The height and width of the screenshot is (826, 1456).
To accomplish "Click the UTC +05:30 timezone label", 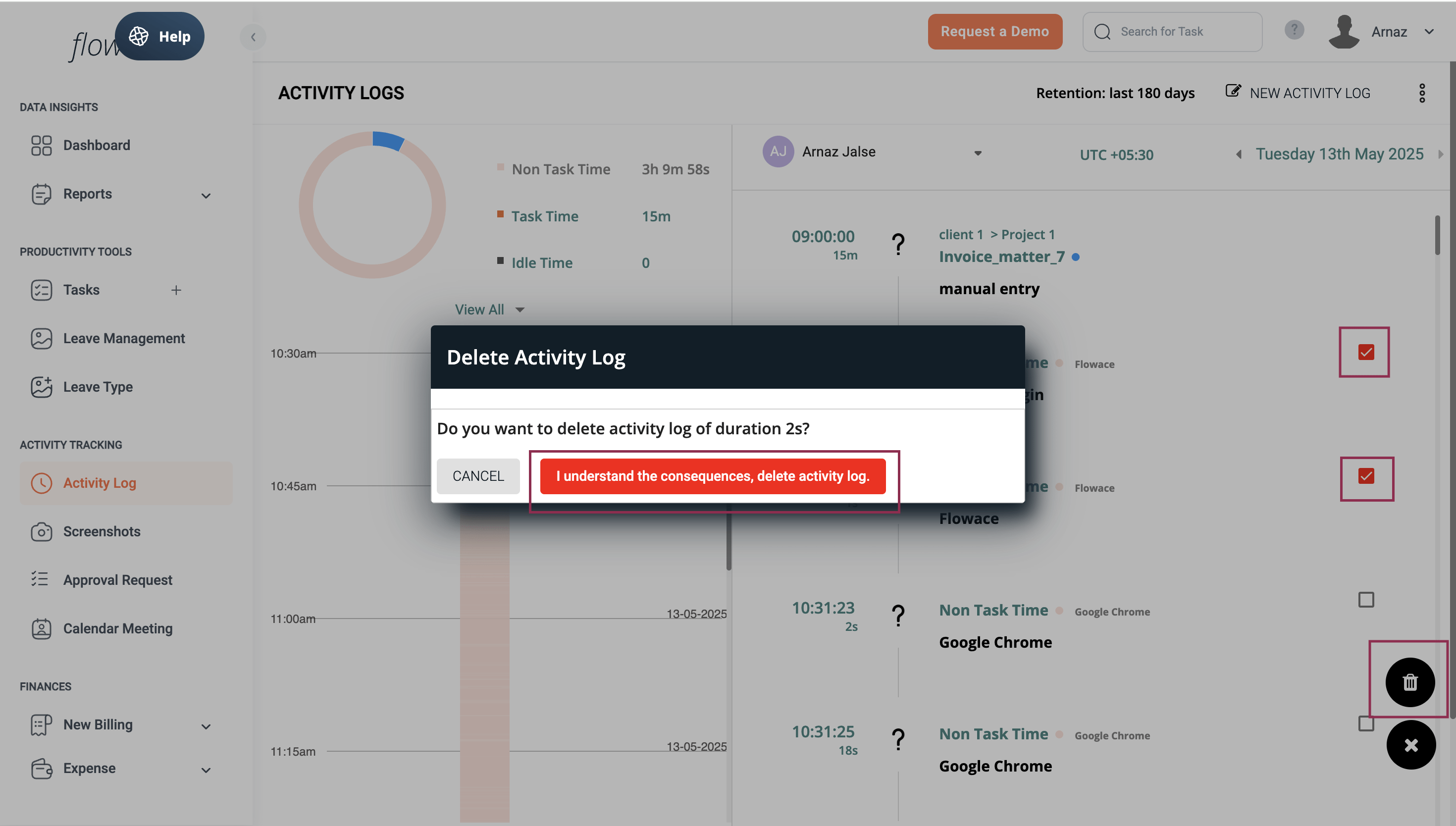I will [1116, 155].
